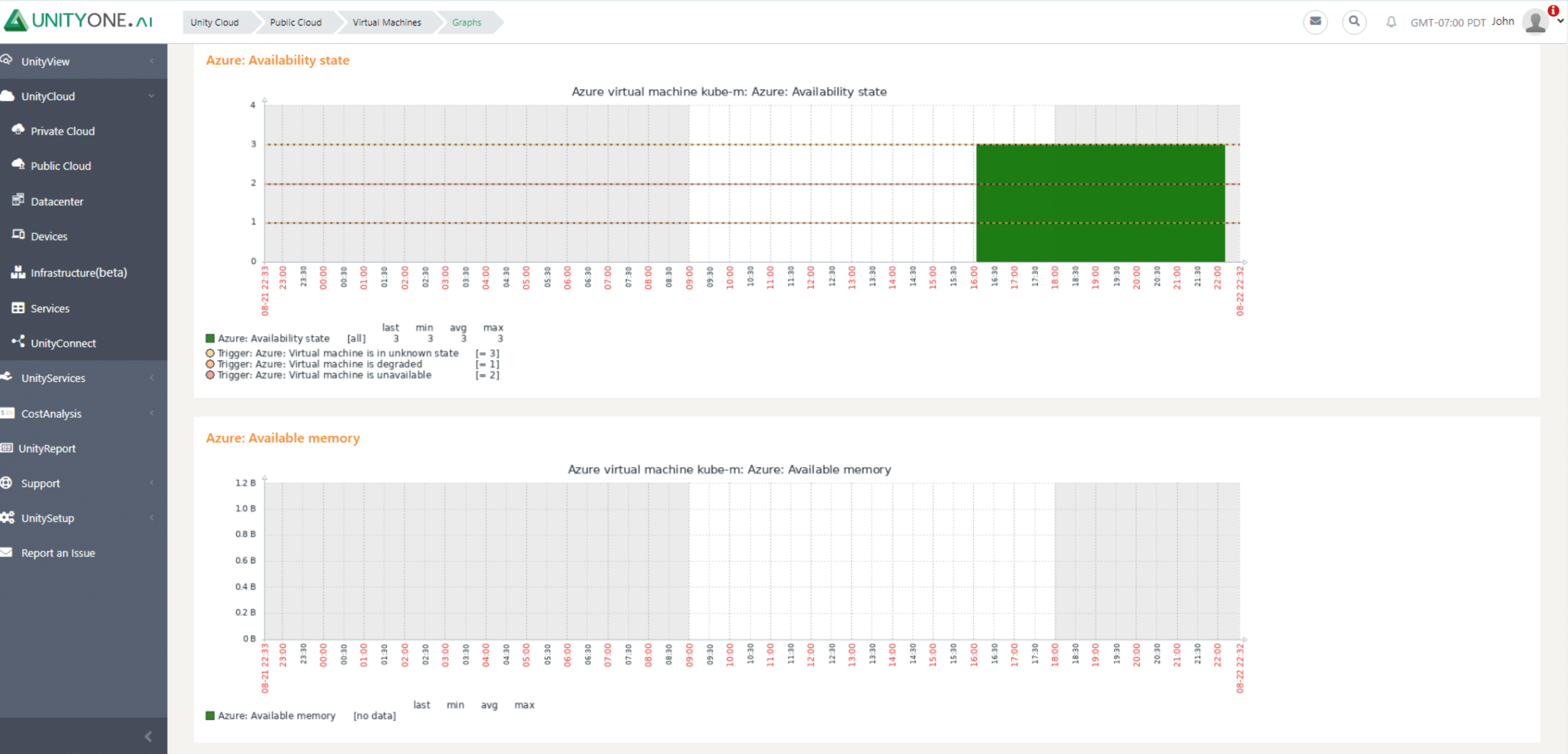Go to Virtual Machines breadcrumb
The height and width of the screenshot is (754, 1568).
click(x=386, y=23)
